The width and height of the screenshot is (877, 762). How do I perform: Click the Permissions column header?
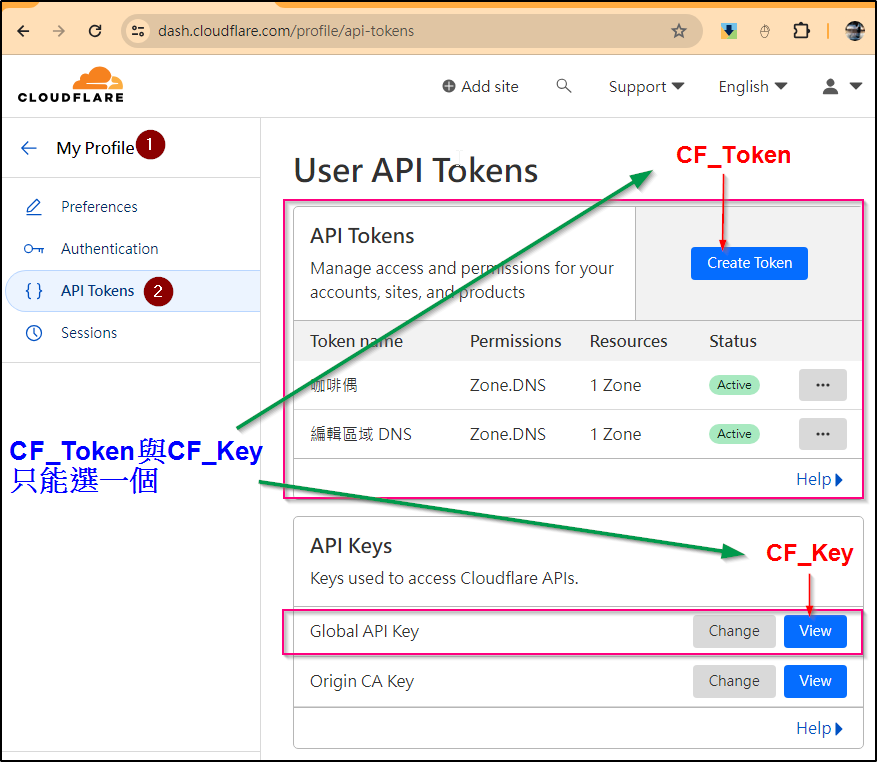click(515, 341)
